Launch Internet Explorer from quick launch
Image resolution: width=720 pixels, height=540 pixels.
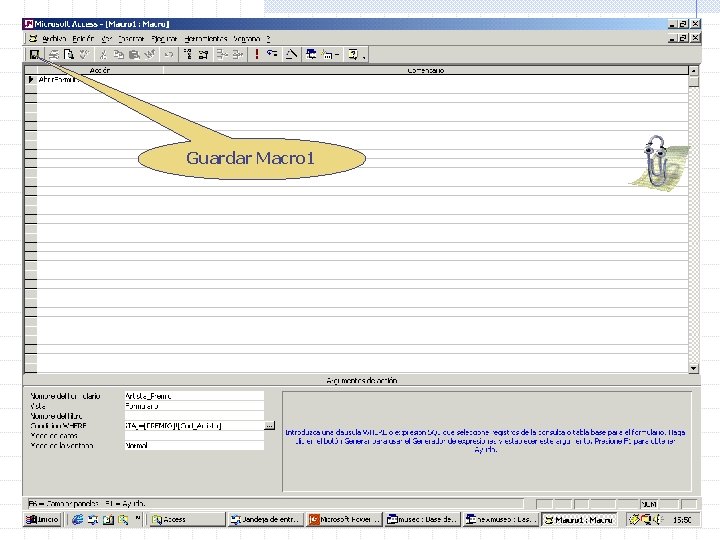click(x=78, y=519)
